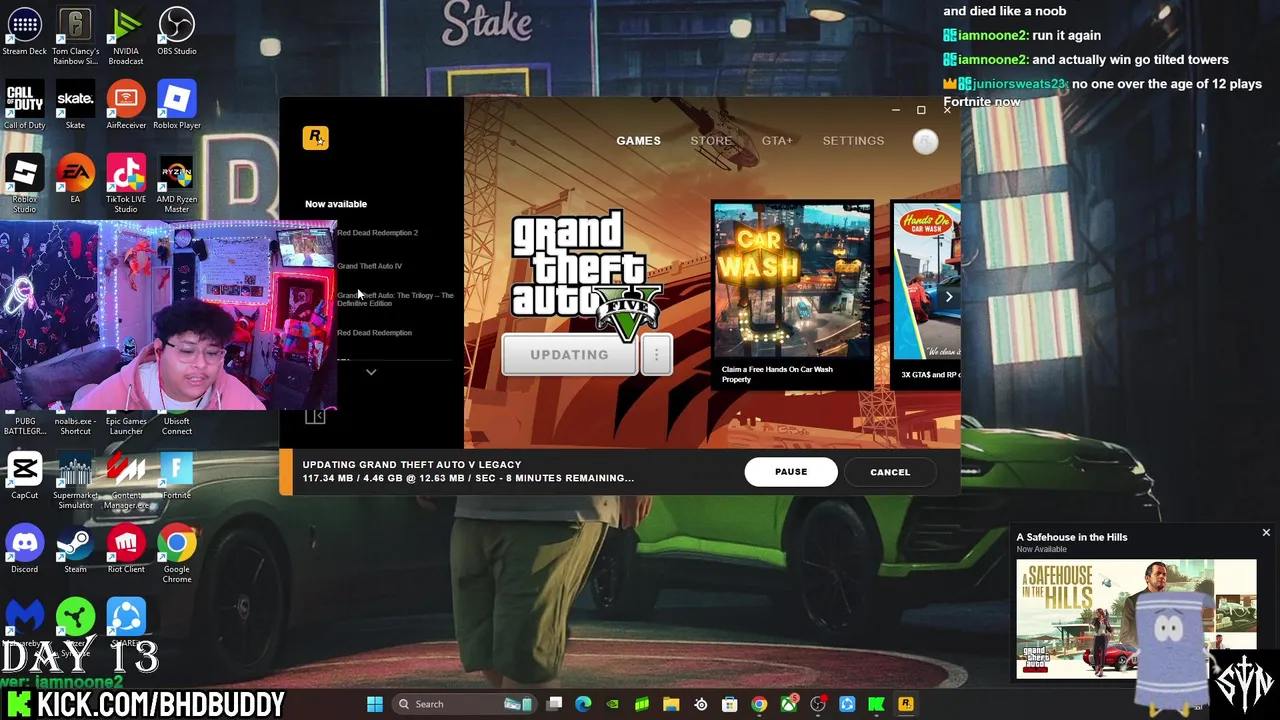Open GTA V more options menu
This screenshot has height=720, width=1280.
pos(656,355)
